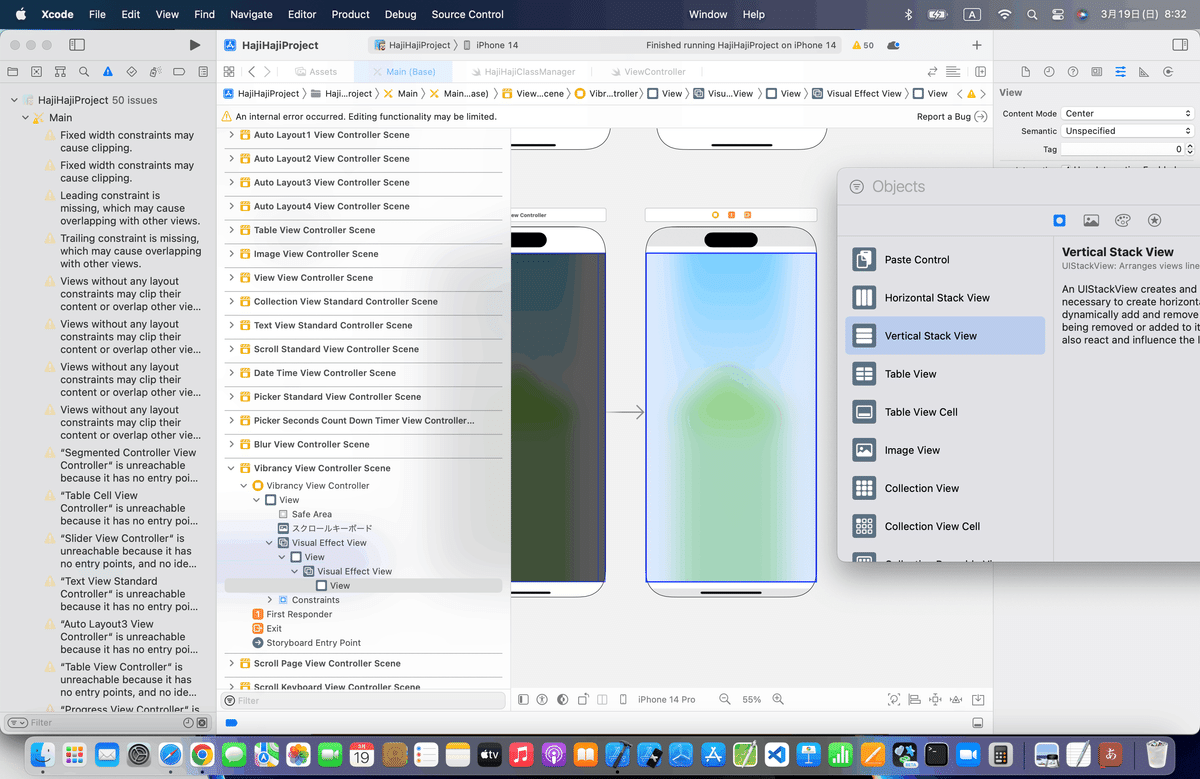Adjust the Tag stepper

point(1189,149)
